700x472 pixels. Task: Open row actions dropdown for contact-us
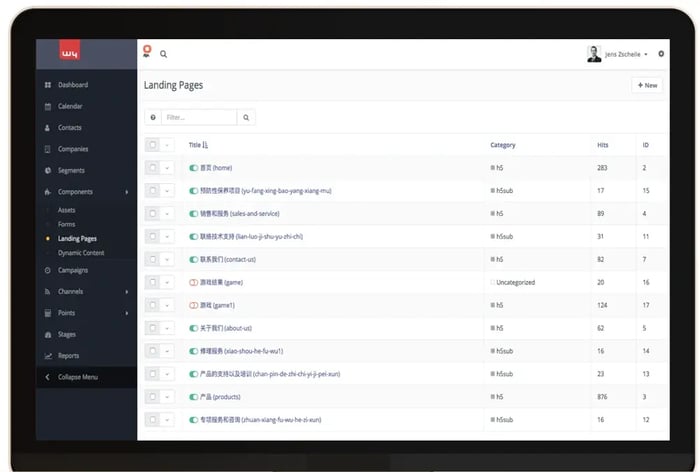(x=167, y=259)
